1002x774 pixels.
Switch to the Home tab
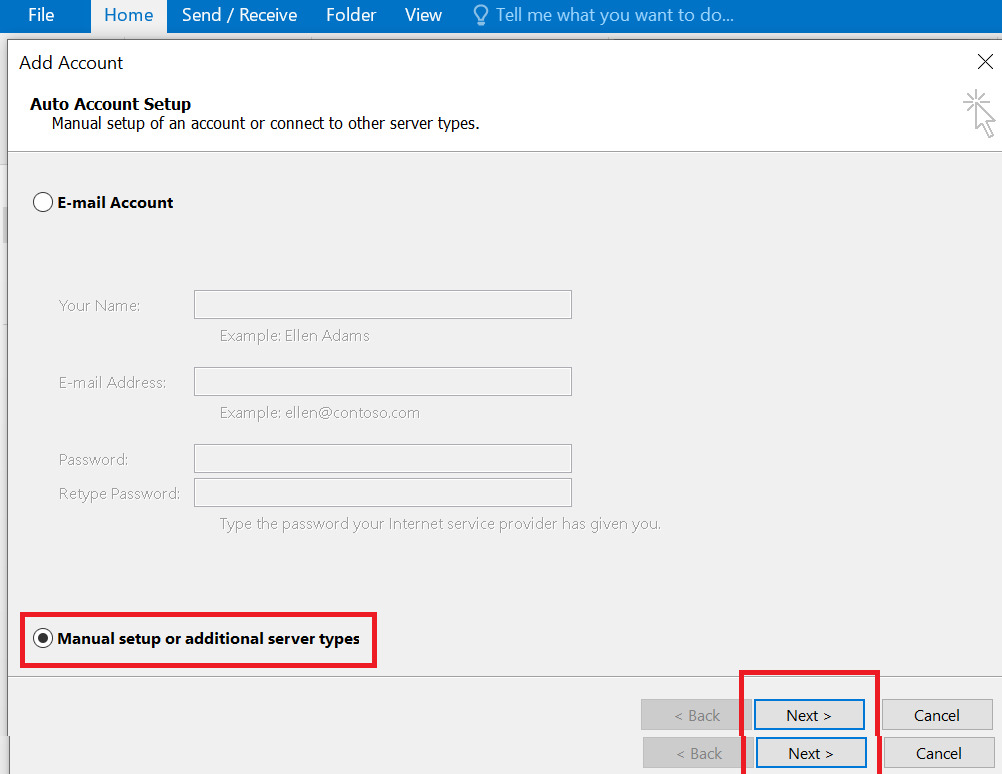point(128,15)
